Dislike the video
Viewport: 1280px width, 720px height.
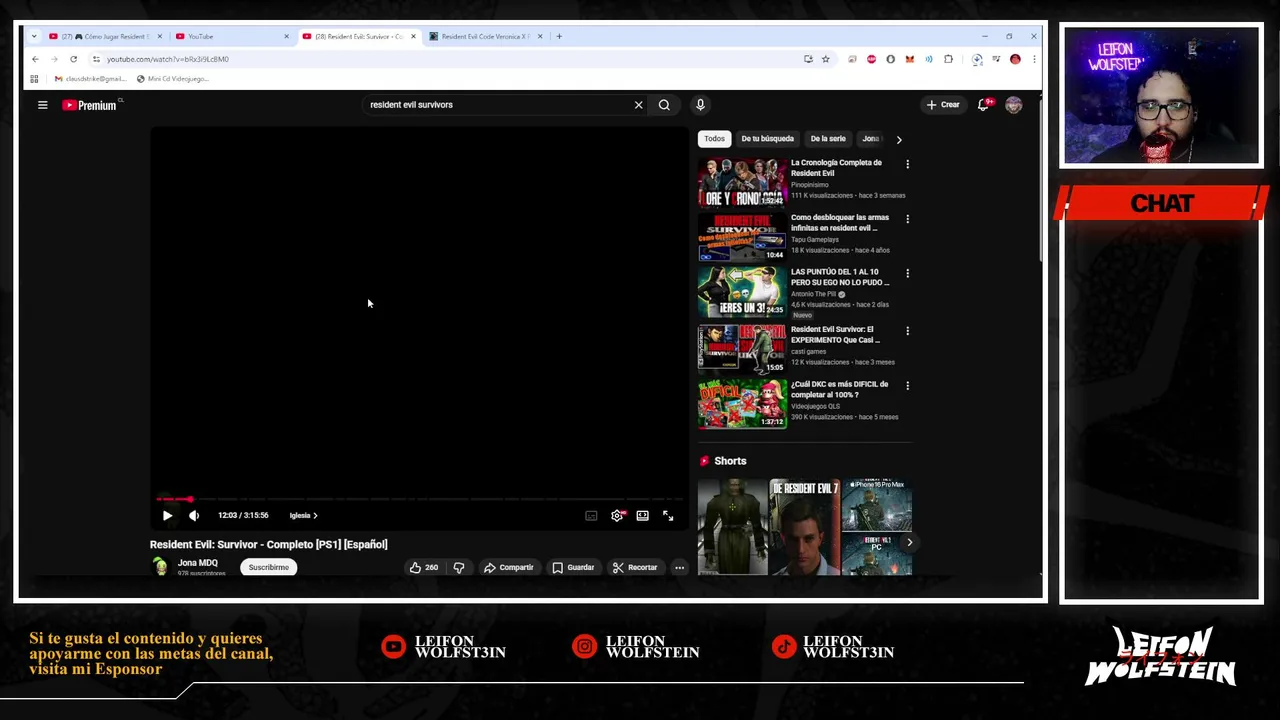click(459, 568)
